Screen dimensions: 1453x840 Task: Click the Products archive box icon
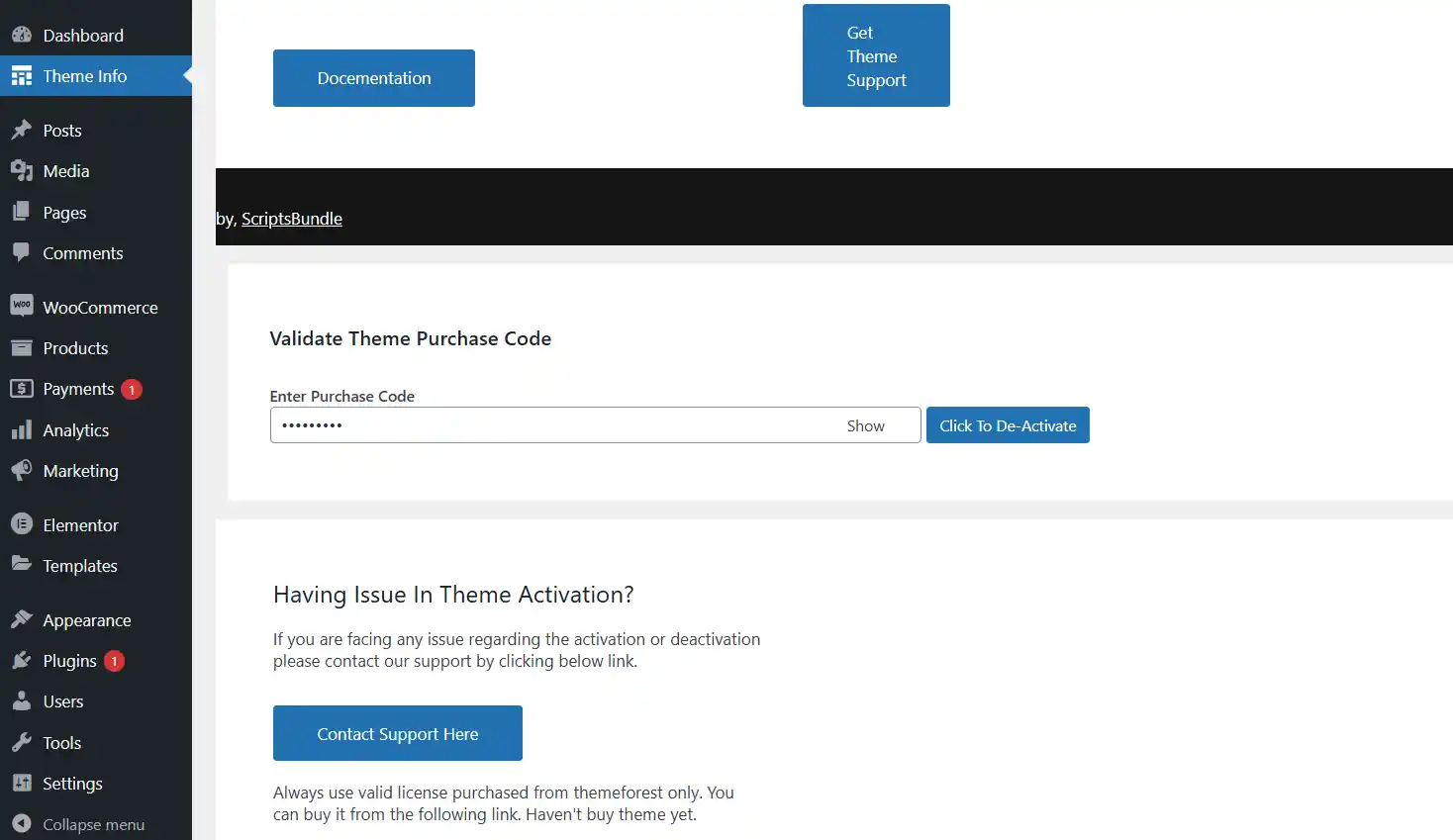tap(22, 347)
